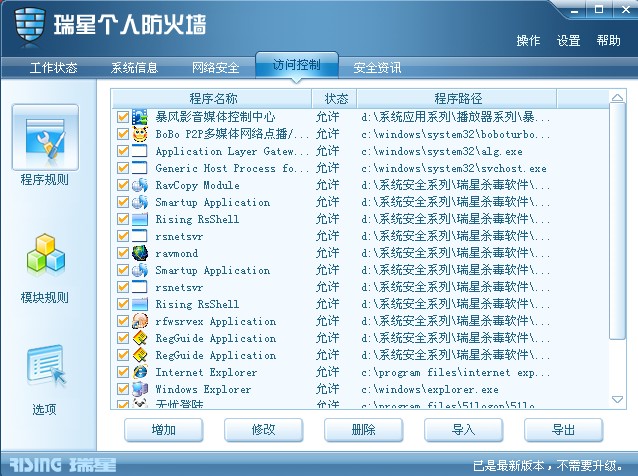This screenshot has height=476, width=638.
Task: Toggle the BoBo P2P row checkbox
Action: [122, 134]
